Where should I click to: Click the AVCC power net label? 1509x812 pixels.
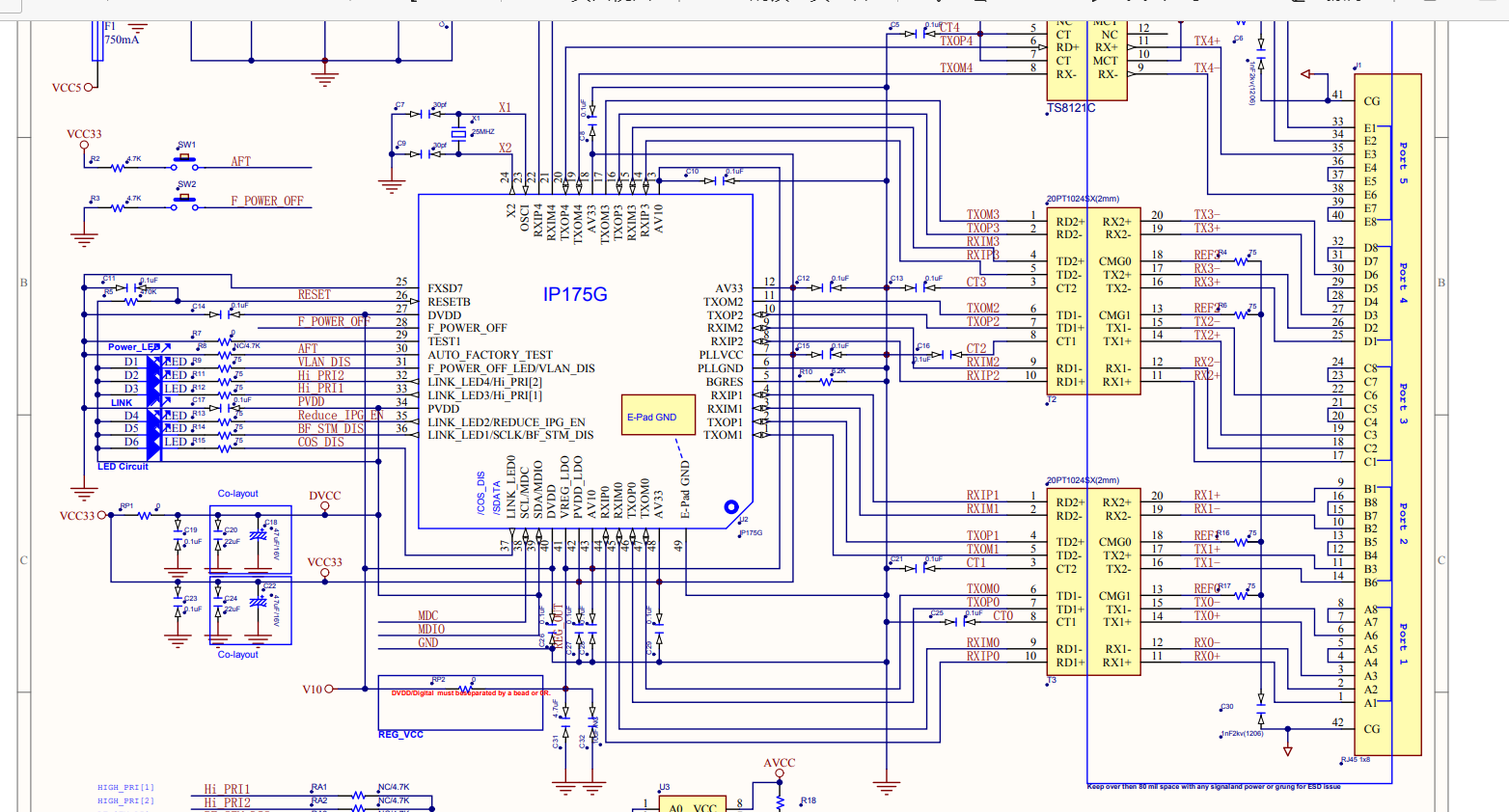click(780, 763)
